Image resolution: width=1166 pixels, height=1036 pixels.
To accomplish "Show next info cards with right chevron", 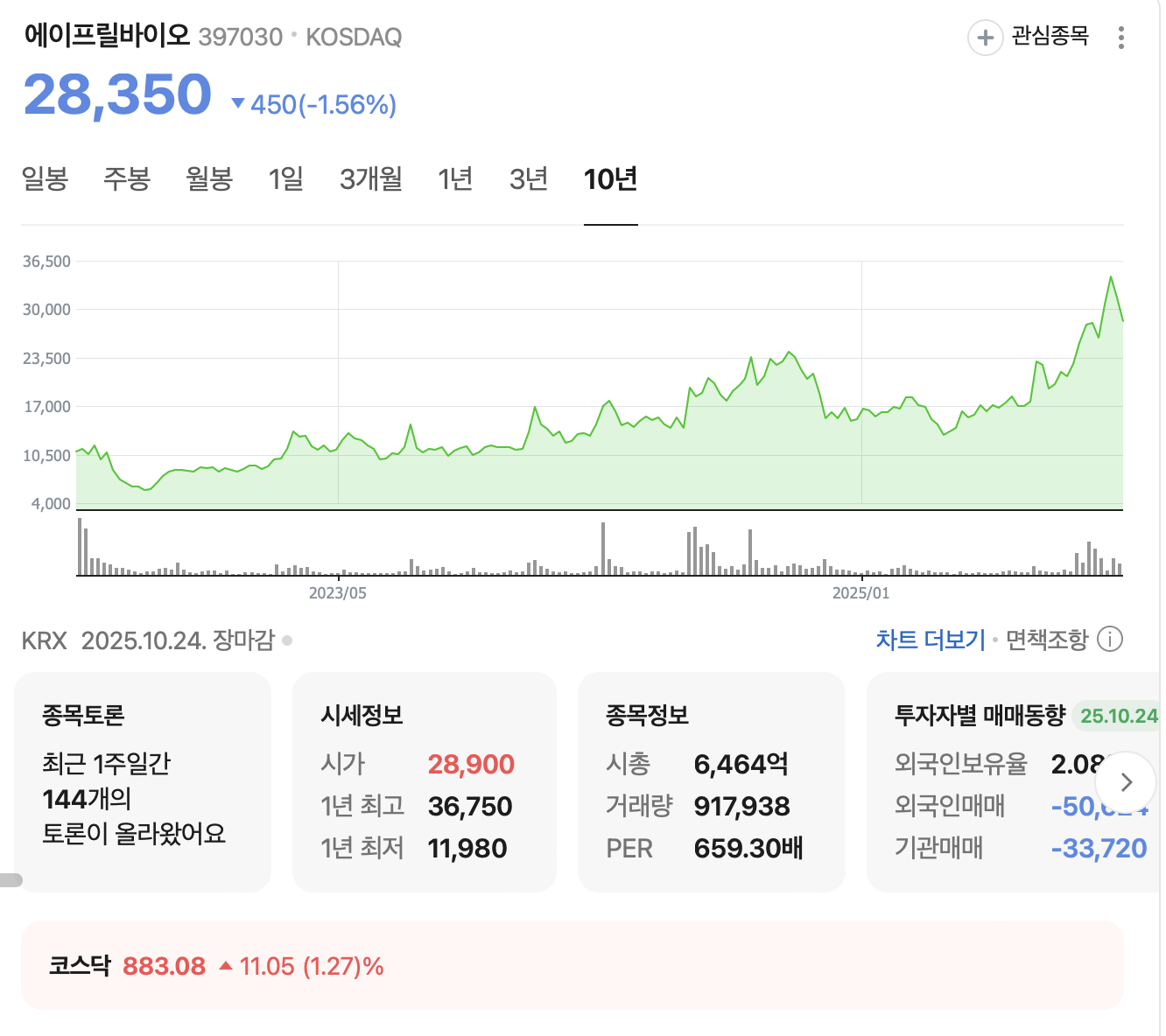I will tap(1127, 782).
